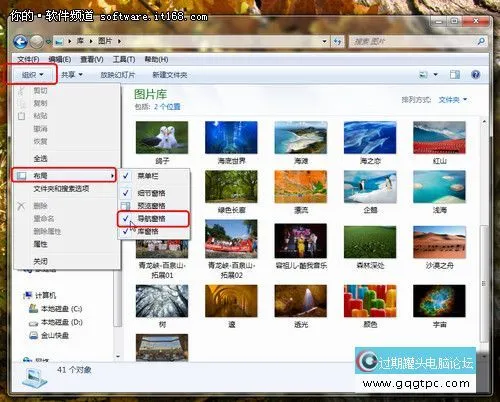
Task: Toggle 库窗格 library pane checkmark
Action: coord(125,231)
